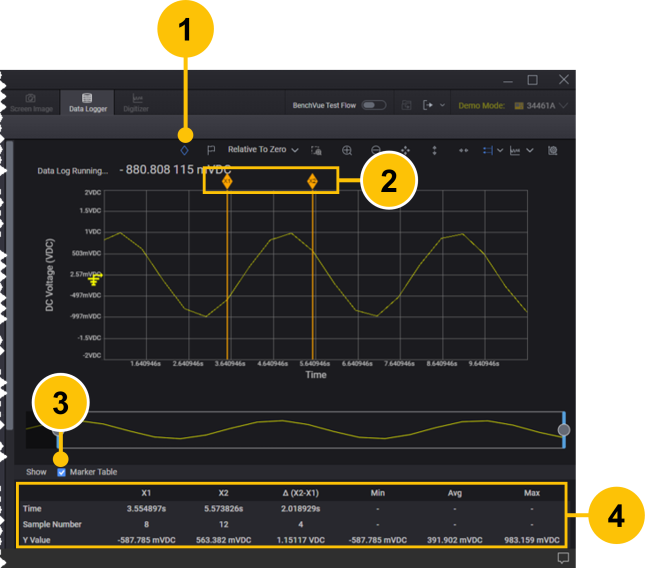Screen dimensions: 646x568
Task: Click the overview waveform strip
Action: pyautogui.click(x=295, y=430)
